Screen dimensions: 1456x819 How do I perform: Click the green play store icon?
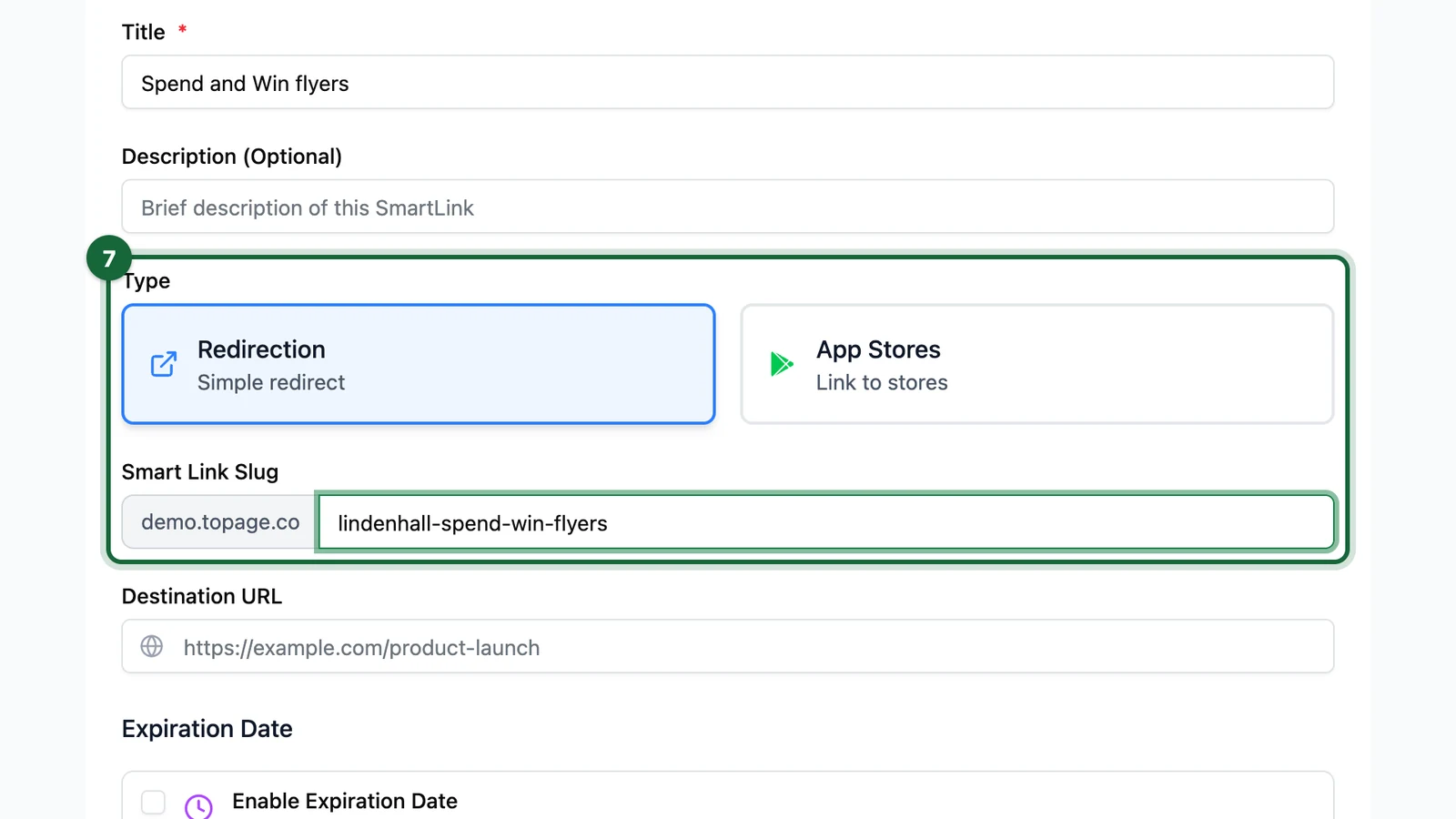(x=782, y=364)
